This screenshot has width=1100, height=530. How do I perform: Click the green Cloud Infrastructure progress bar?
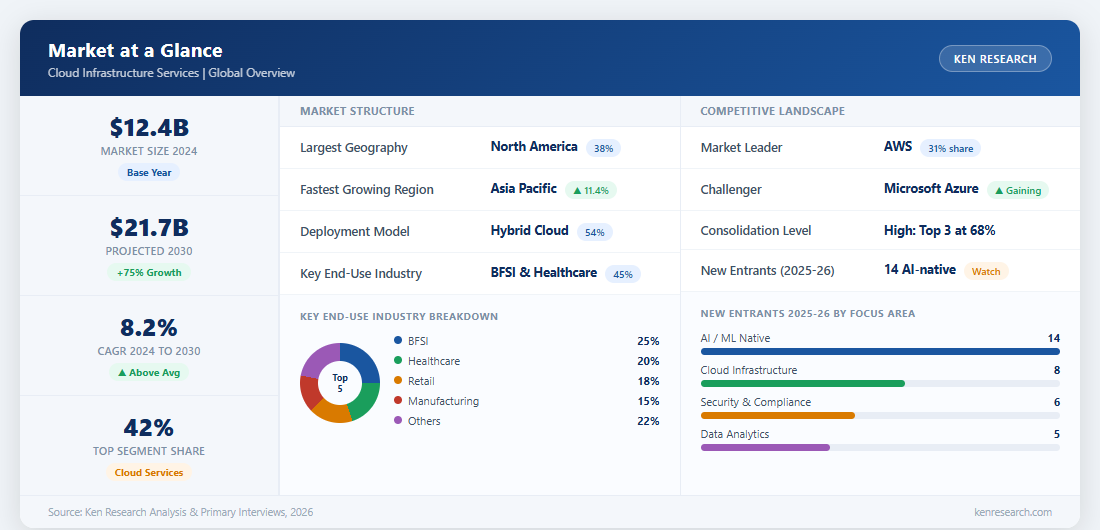click(803, 383)
